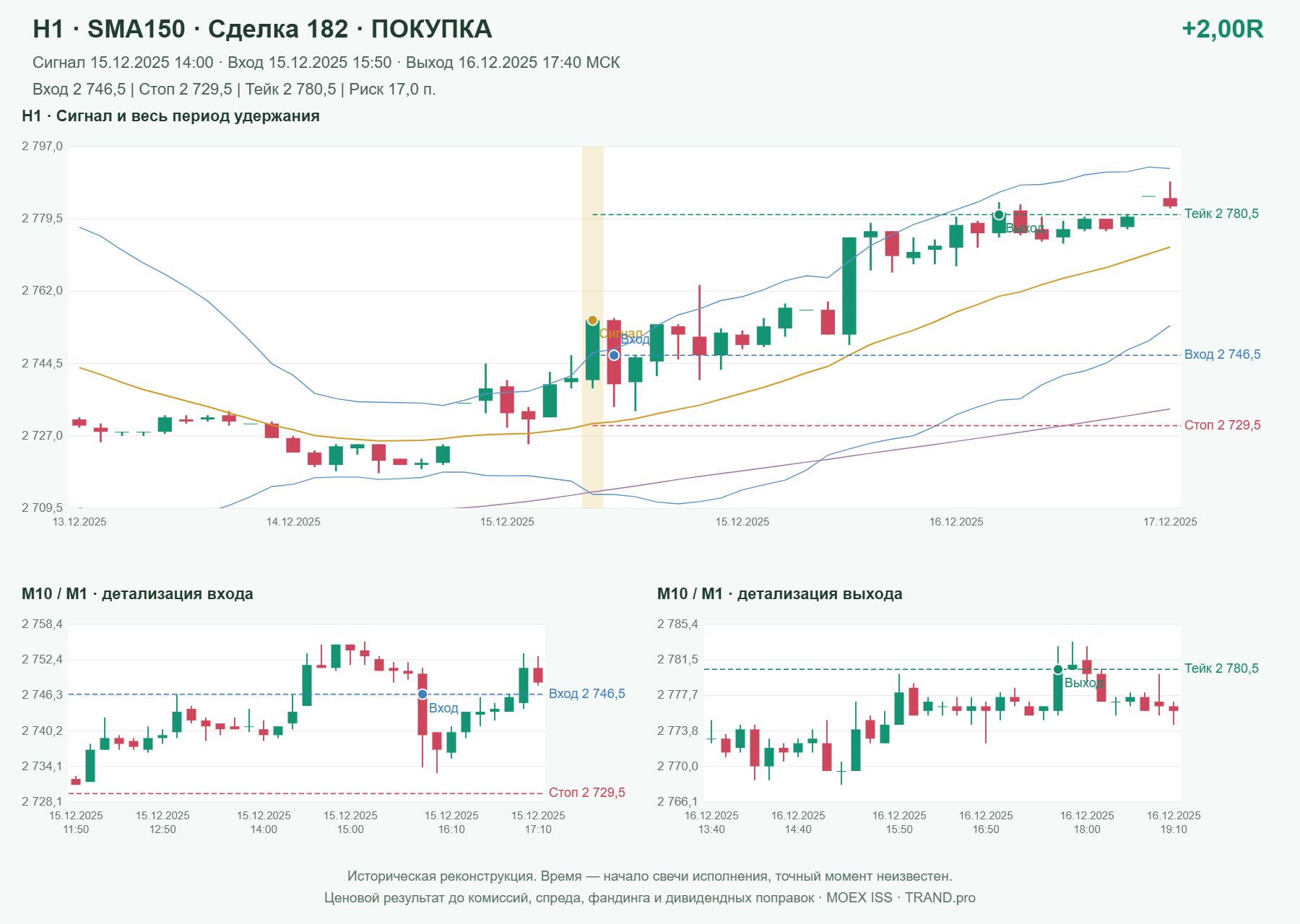Click the green Выход marker on H1 chart
Screen dimensions: 1300x924
pyautogui.click(x=999, y=215)
